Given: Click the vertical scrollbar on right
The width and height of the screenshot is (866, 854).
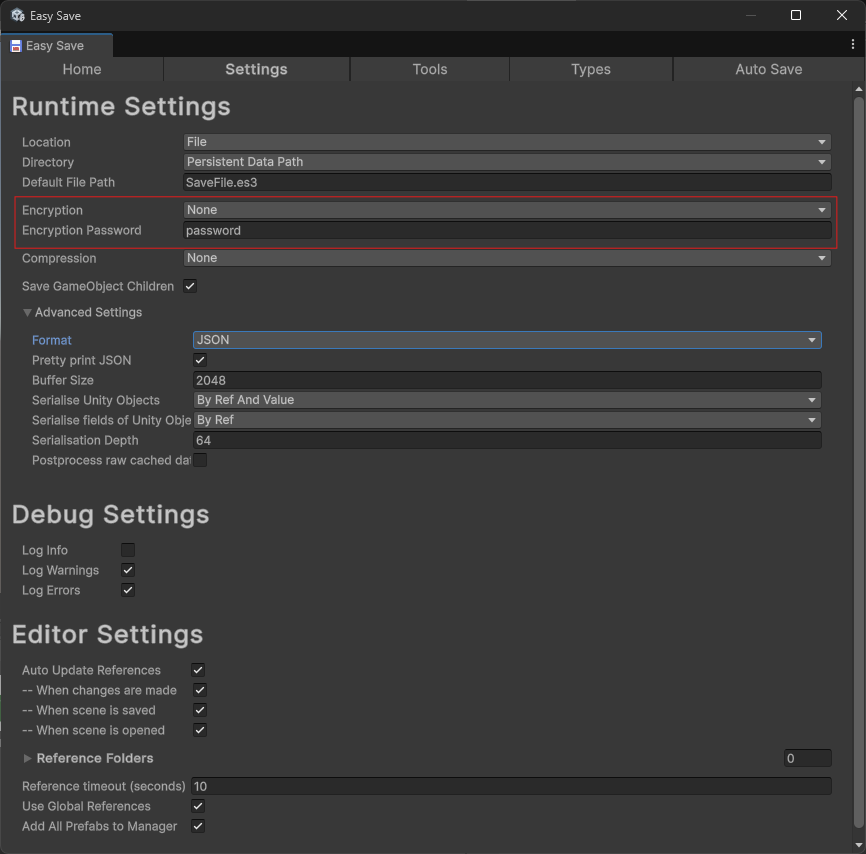Looking at the screenshot, I should point(858,460).
